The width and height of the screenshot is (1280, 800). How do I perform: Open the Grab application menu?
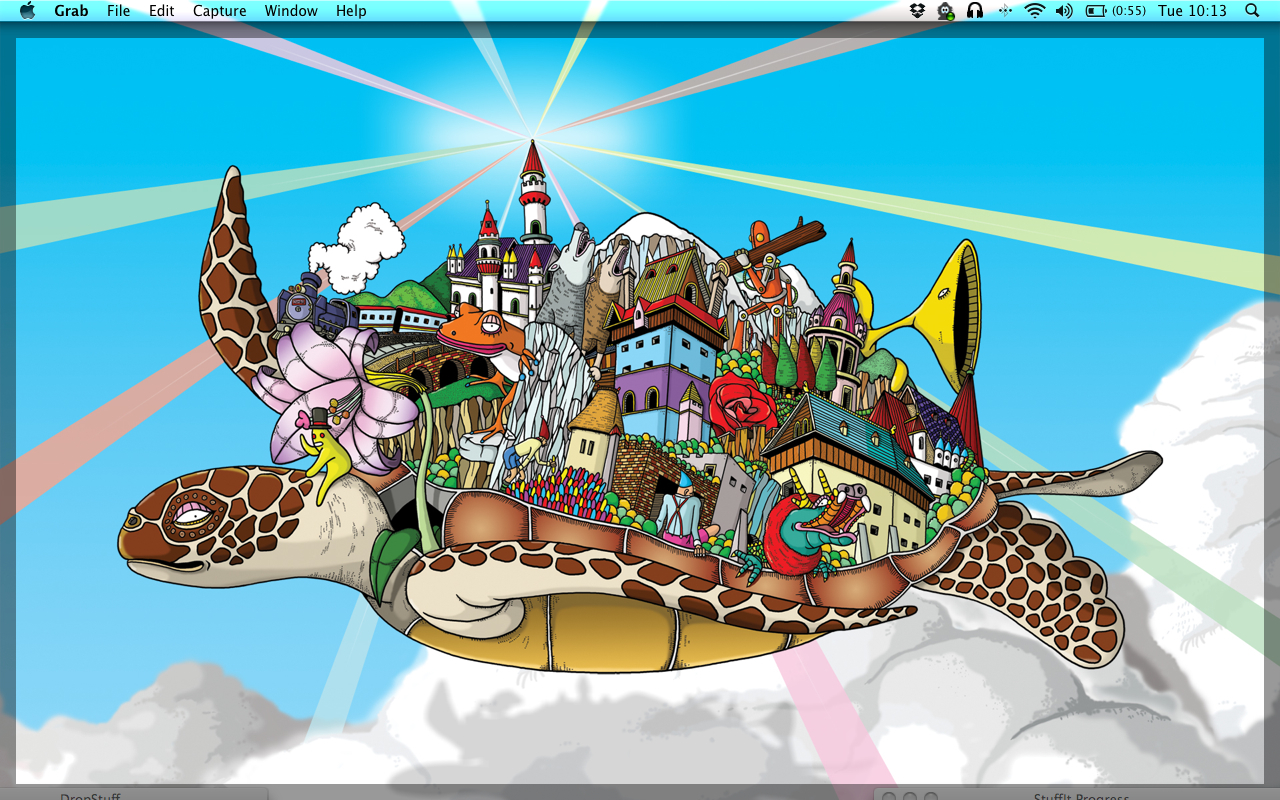[x=71, y=11]
